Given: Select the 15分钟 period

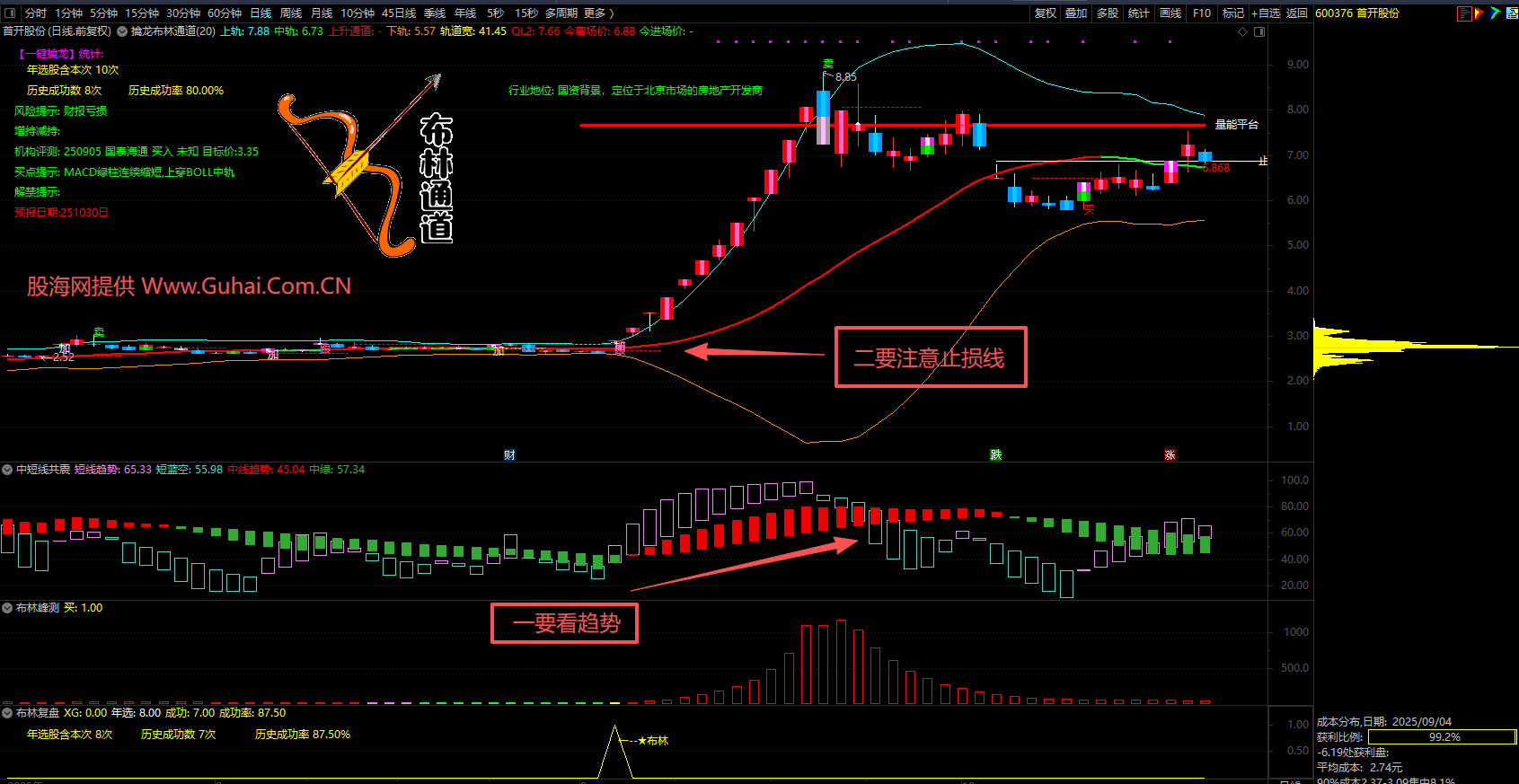Looking at the screenshot, I should 142,13.
